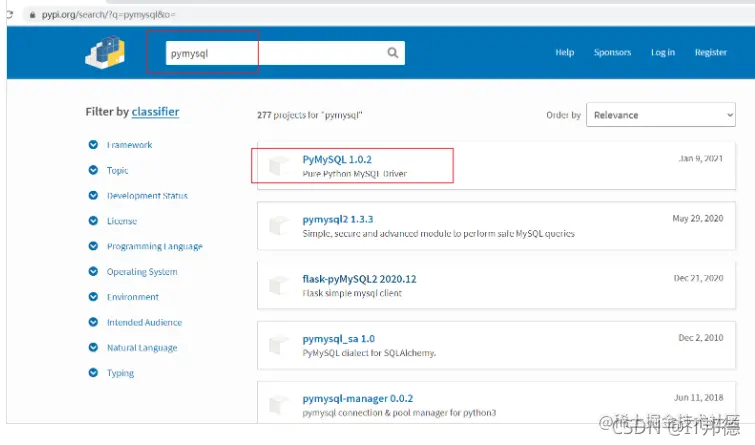Open the Register link
Screen dimensions: 755x445
pyautogui.click(x=710, y=52)
